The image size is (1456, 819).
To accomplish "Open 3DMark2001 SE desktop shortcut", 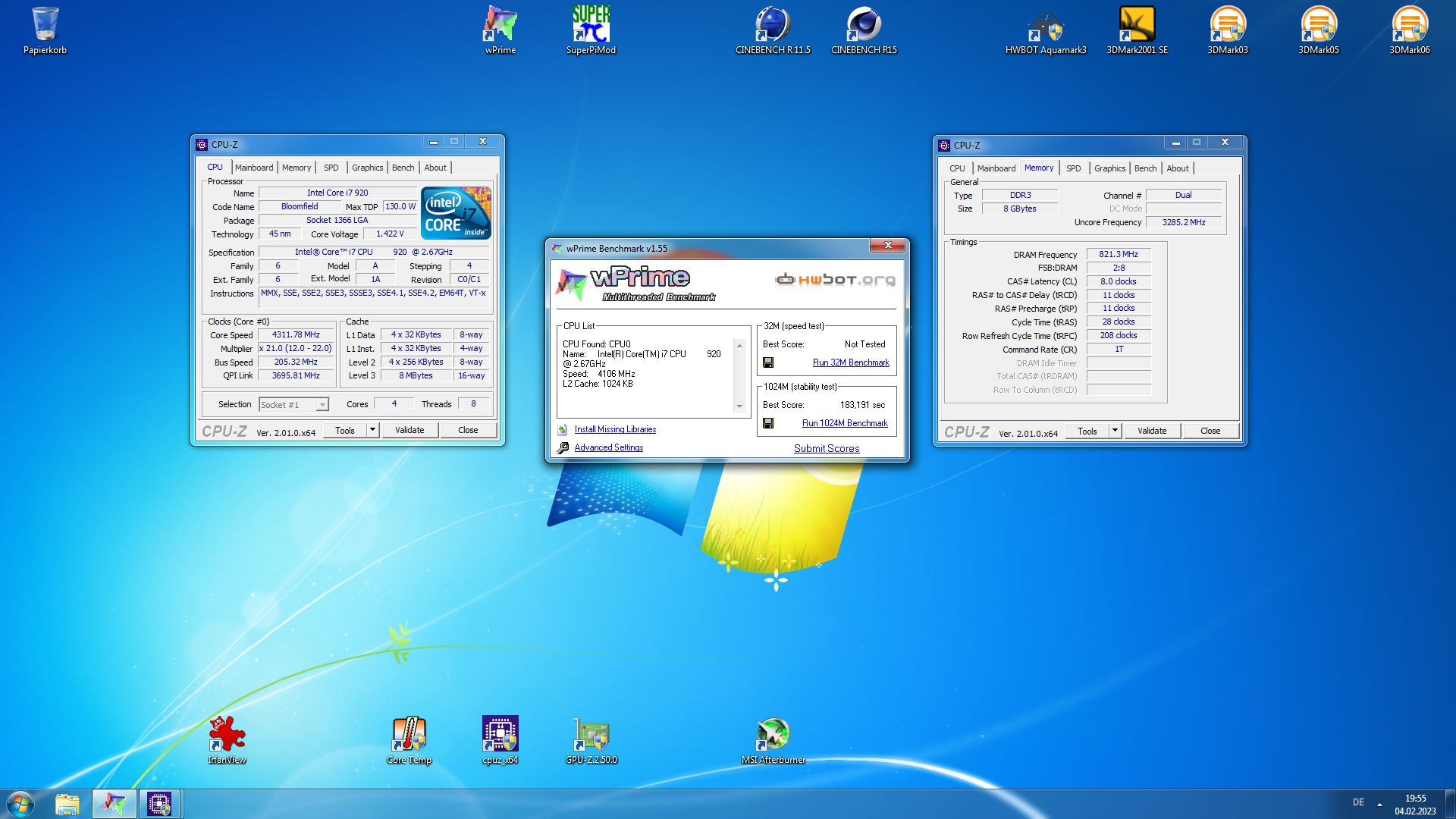I will [1137, 30].
